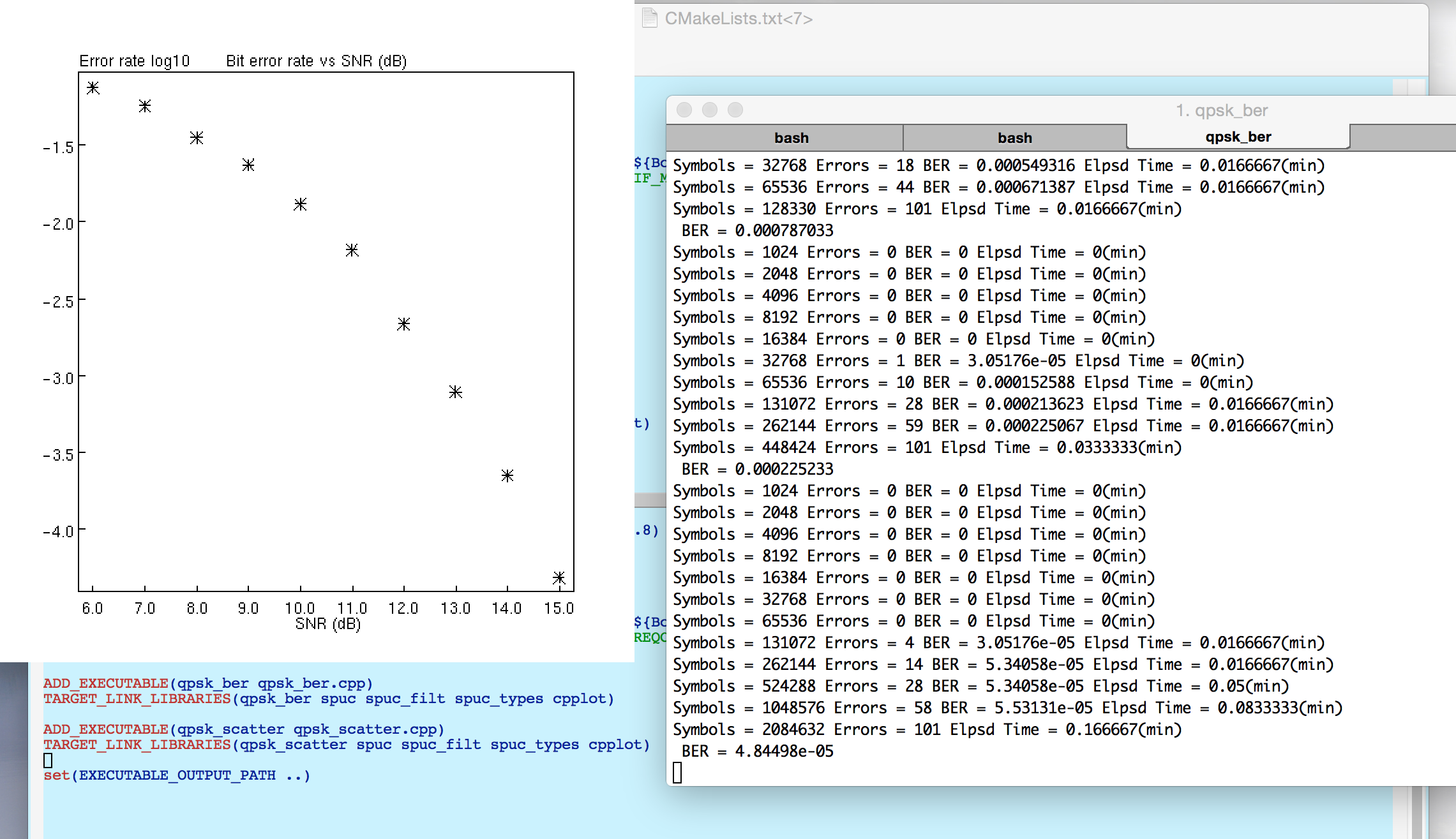
Task: Click the plot data point at SNR 12.0
Action: click(403, 324)
